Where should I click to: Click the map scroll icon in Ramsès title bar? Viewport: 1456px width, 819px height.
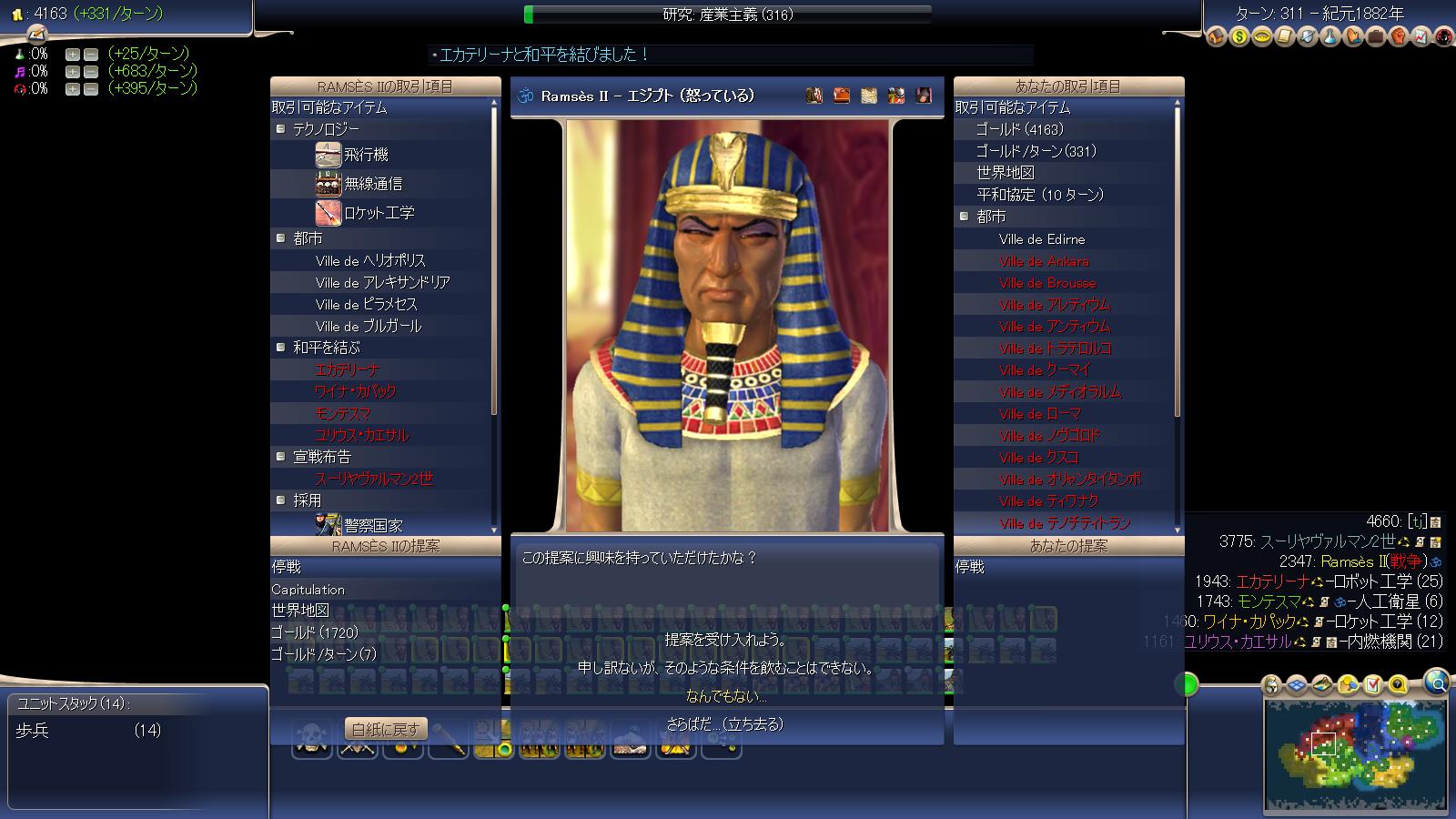pos(869,96)
